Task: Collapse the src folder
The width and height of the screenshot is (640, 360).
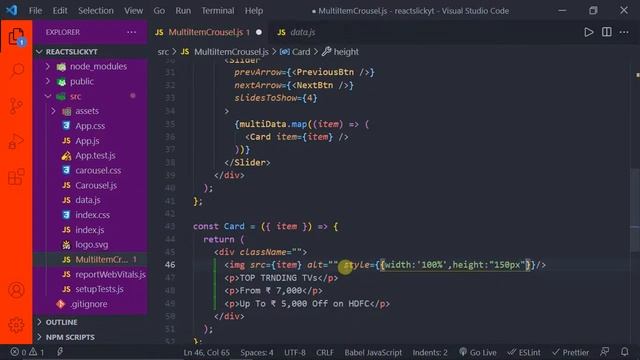Action: point(76,96)
